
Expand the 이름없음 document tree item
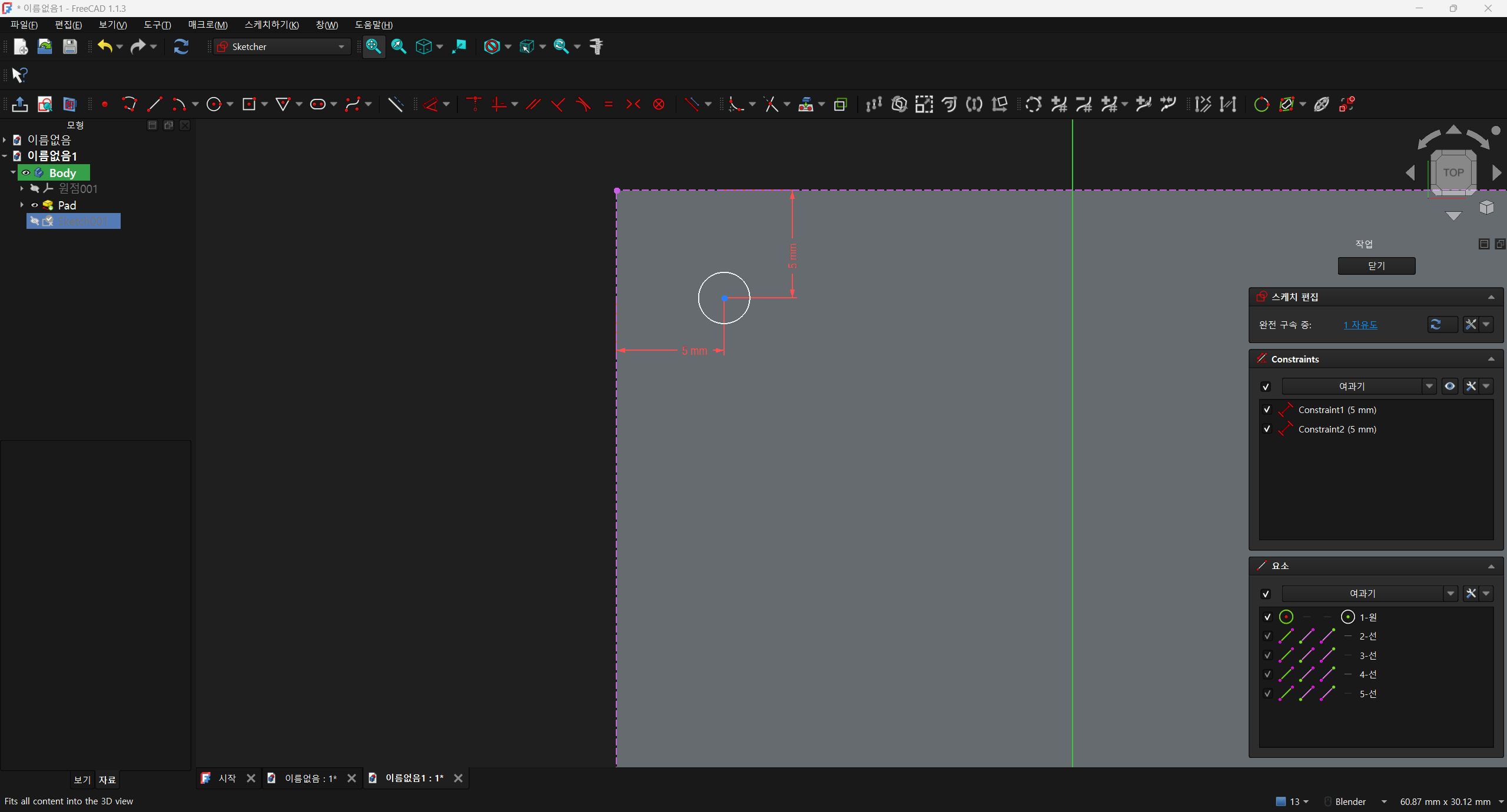pos(5,140)
